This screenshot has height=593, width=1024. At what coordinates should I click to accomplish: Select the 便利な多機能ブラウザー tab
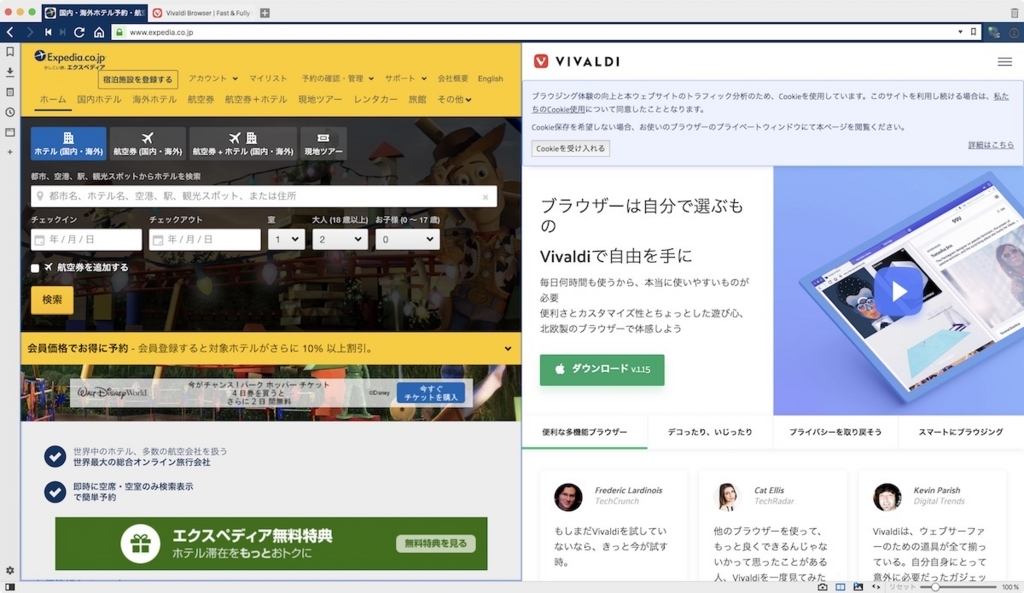click(584, 431)
